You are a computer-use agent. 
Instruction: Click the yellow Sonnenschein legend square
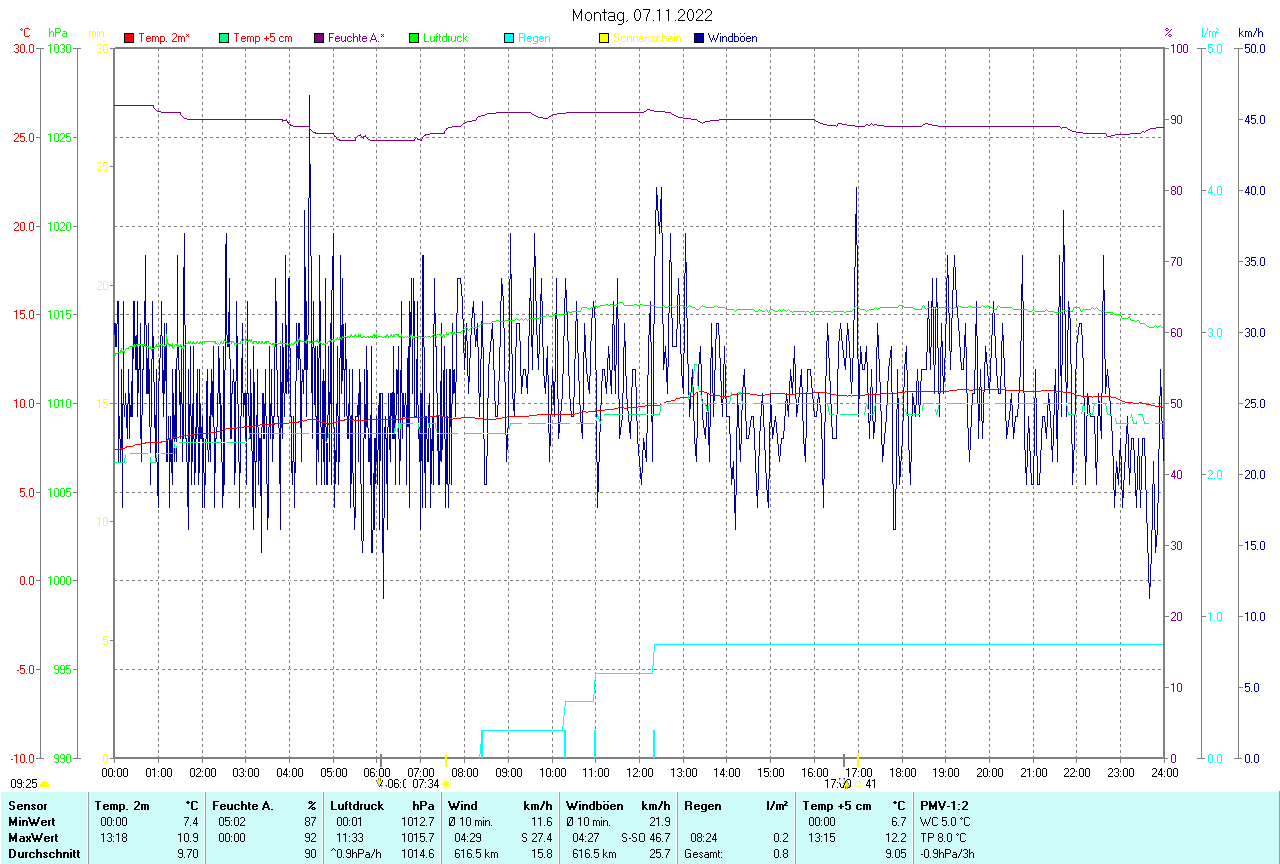pos(603,38)
